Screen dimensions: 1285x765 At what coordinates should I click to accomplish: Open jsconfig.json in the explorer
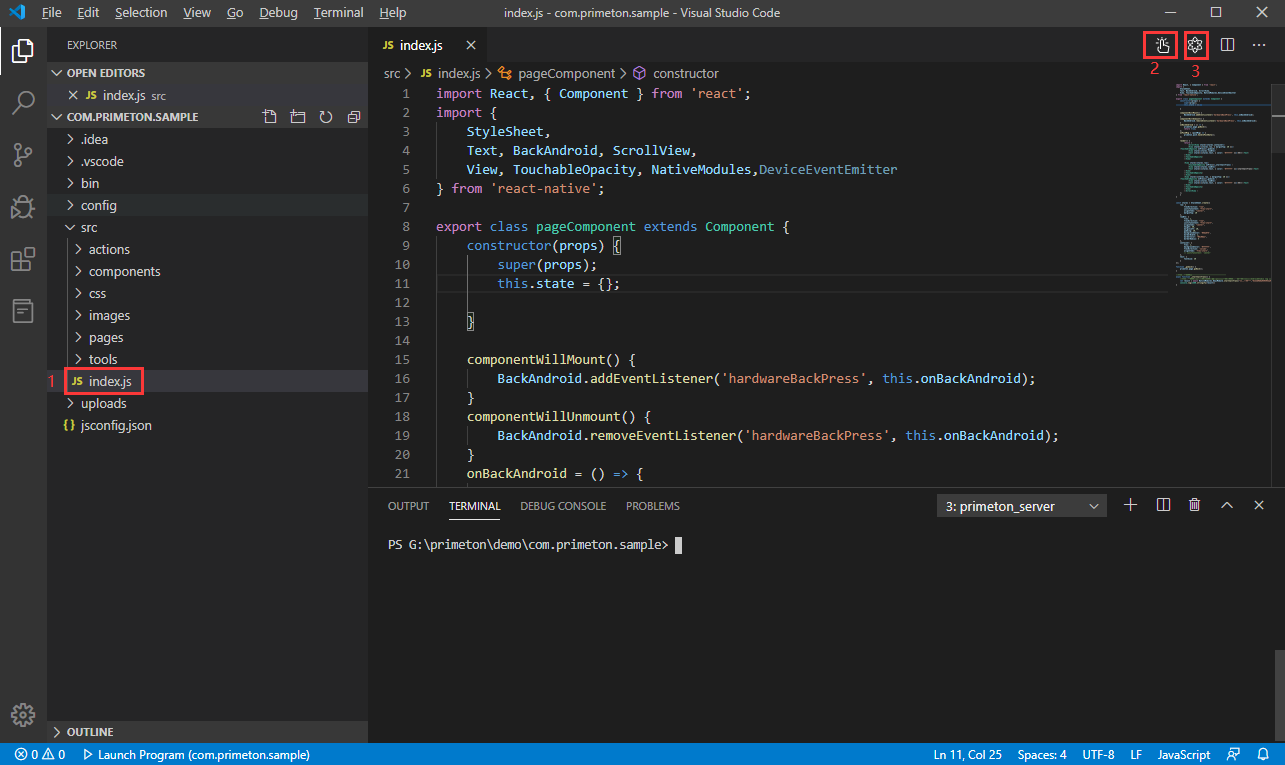click(x=116, y=425)
